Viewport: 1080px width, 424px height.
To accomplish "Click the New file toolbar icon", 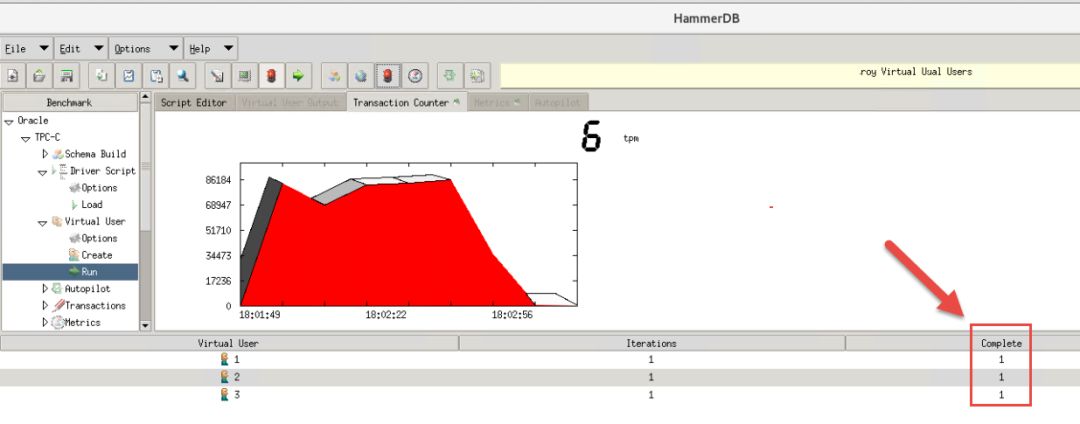I will (13, 76).
